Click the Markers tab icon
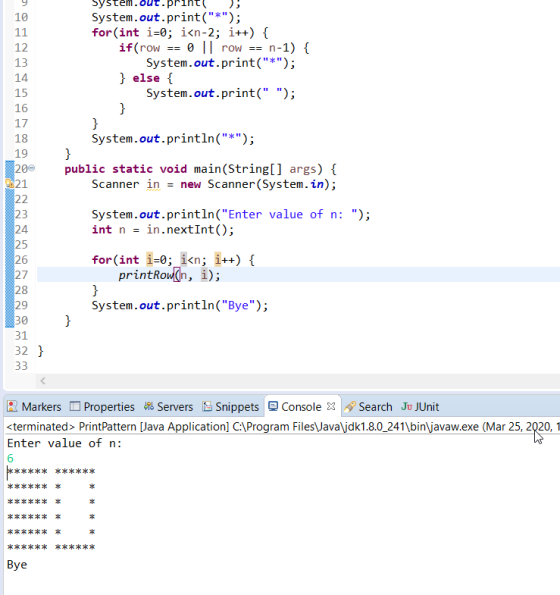 [x=12, y=406]
